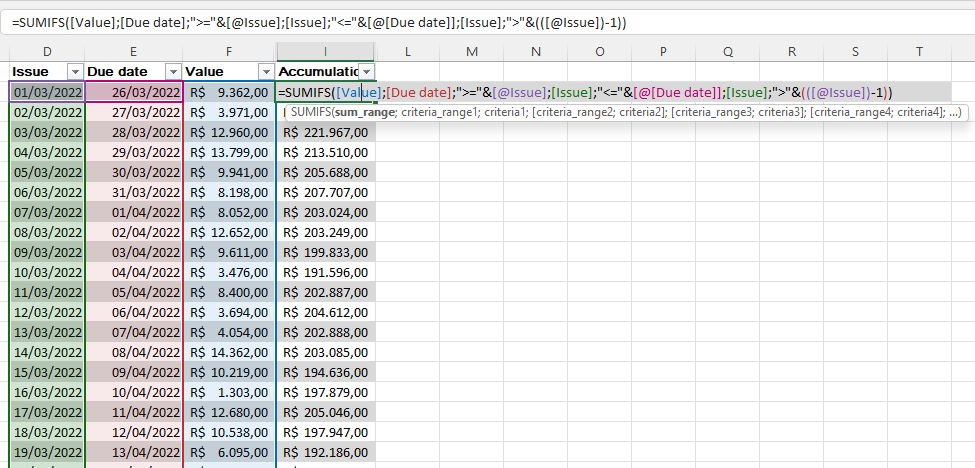Select Accumulation cell R$ 192.186,00
Image resolution: width=975 pixels, height=468 pixels.
point(325,452)
